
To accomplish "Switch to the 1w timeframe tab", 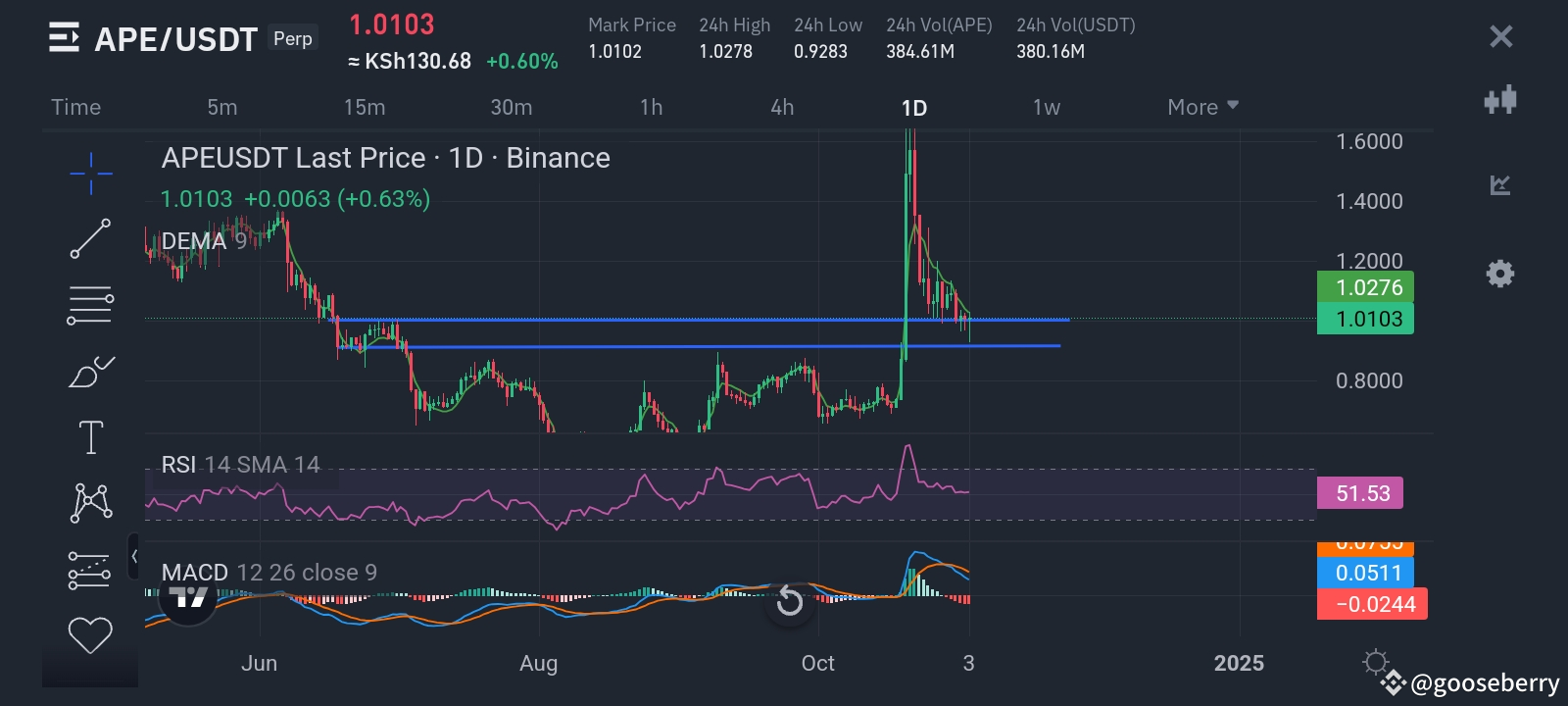I will 1046,107.
